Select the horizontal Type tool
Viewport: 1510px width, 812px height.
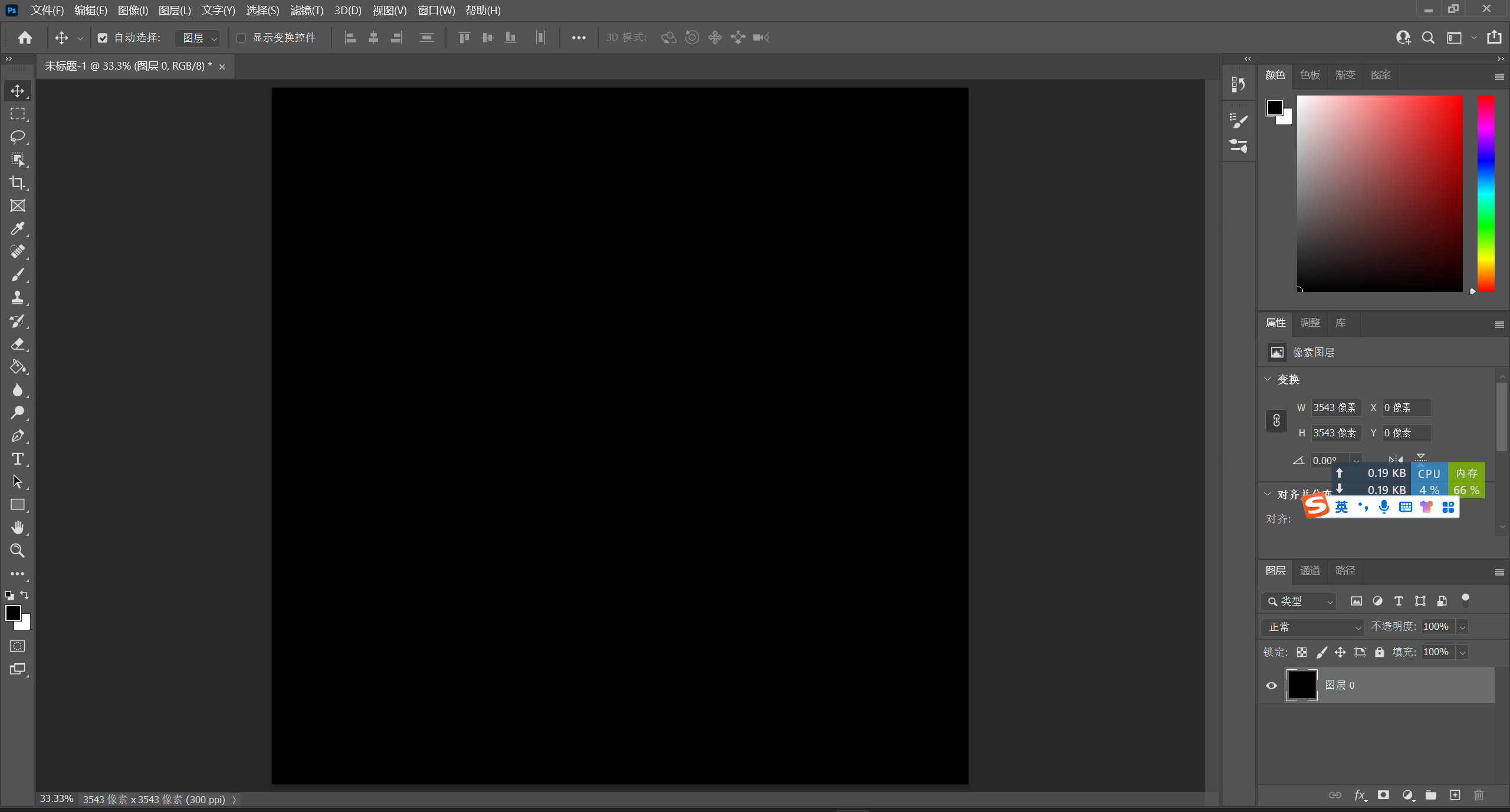(x=17, y=459)
